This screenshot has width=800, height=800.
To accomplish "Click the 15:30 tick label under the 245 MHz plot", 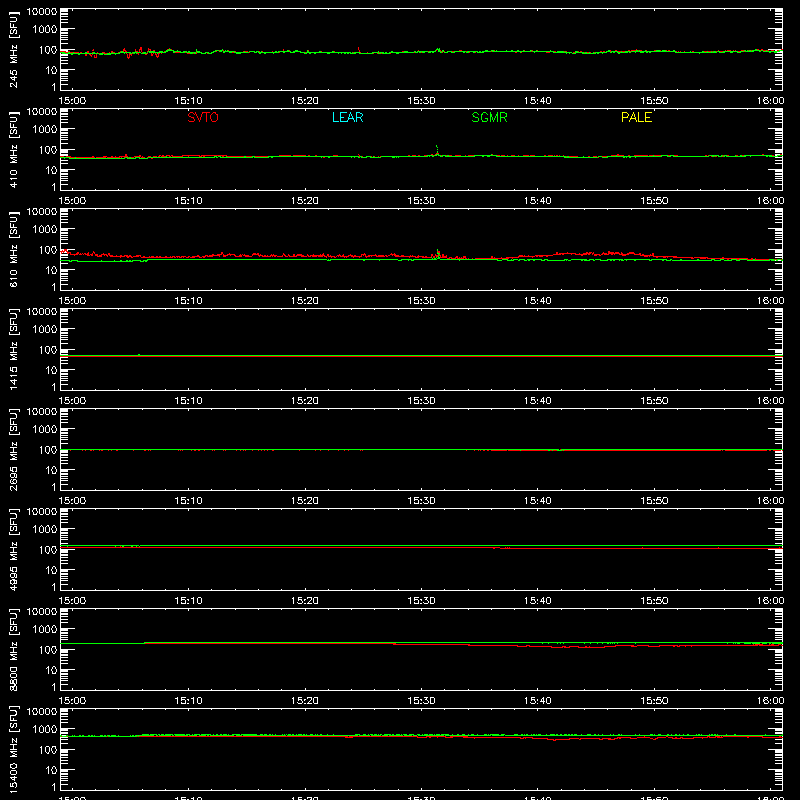I will pos(421,101).
